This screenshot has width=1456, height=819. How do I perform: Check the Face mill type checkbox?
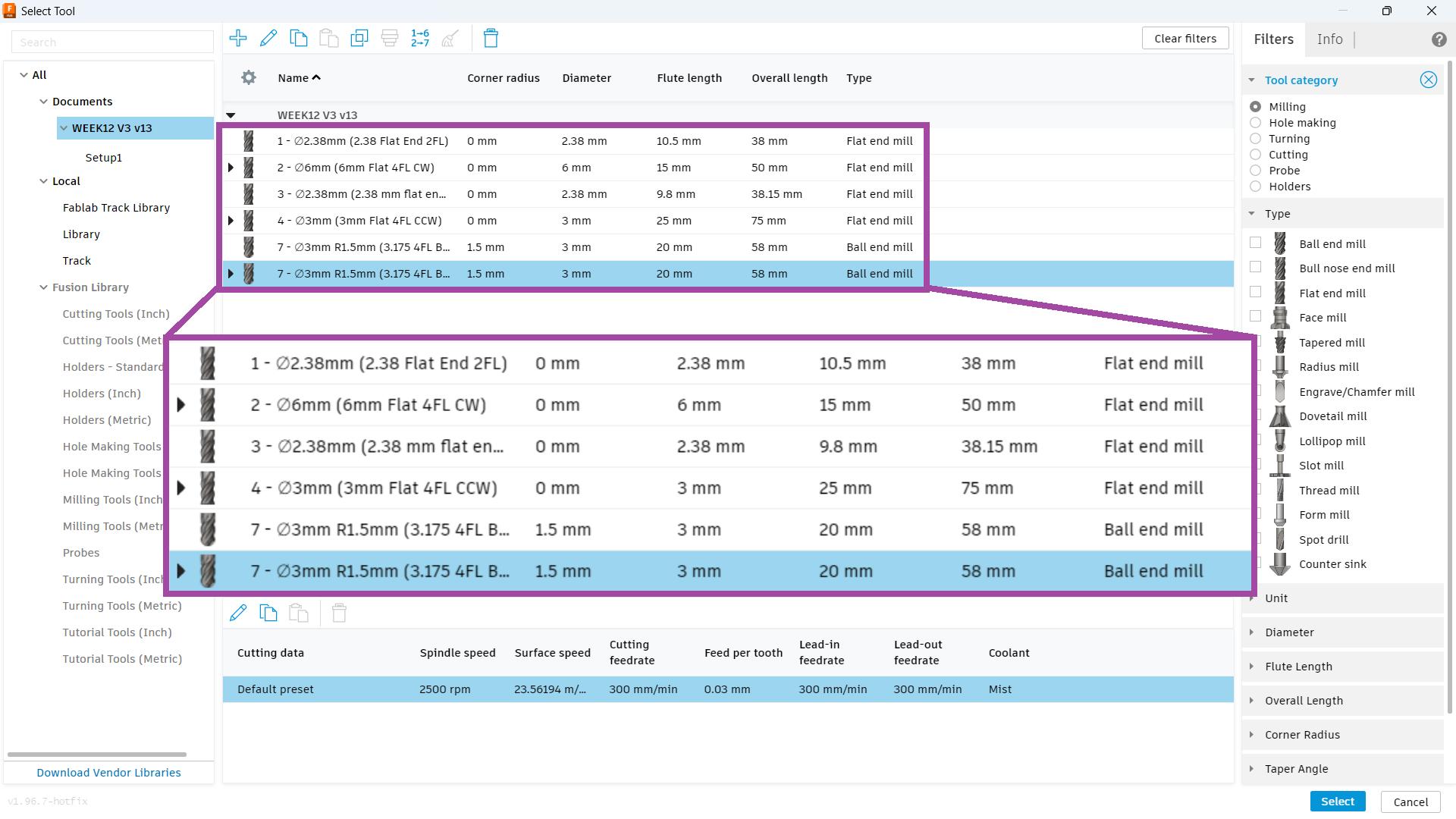tap(1256, 317)
